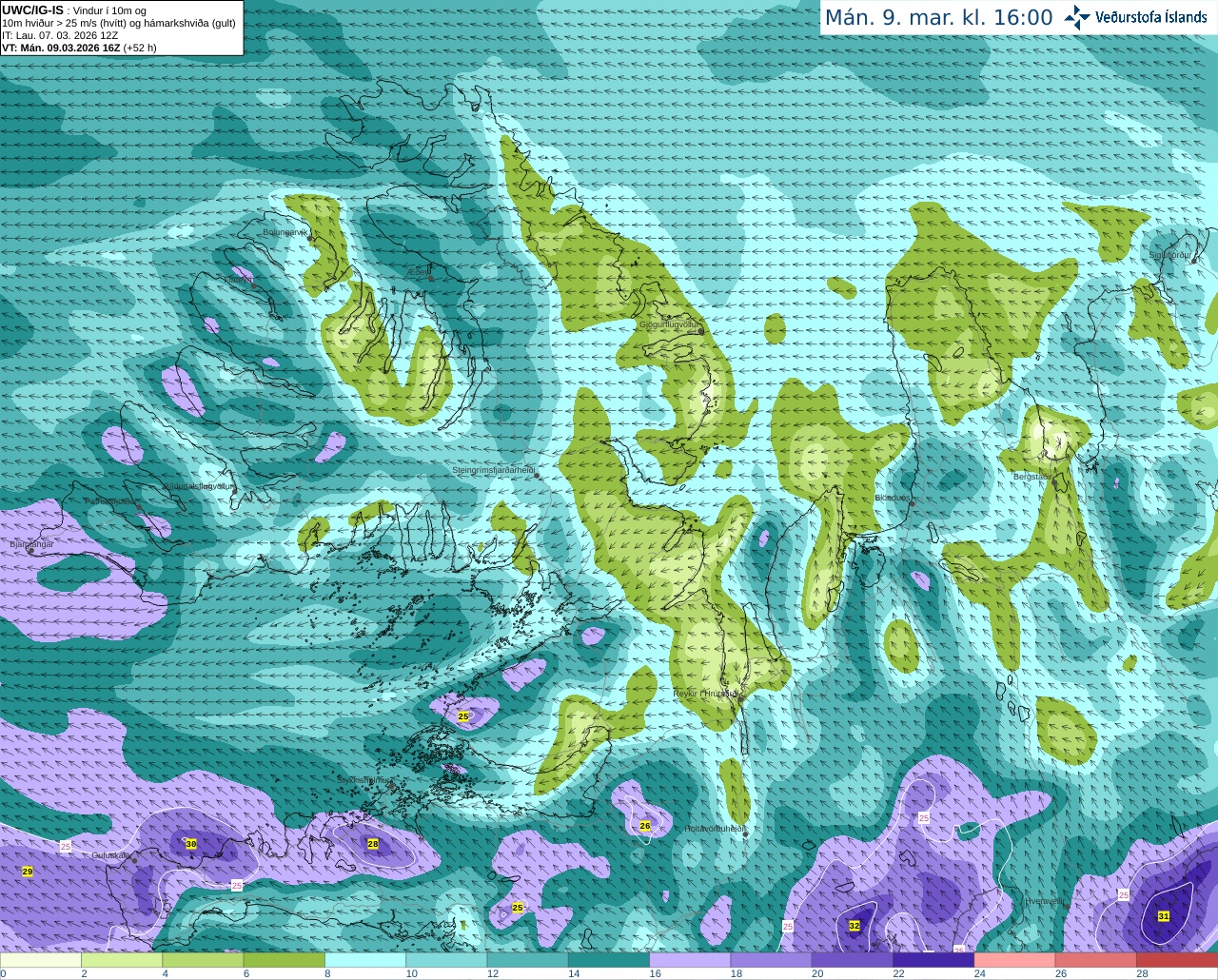Click the yellow 26 gust marker
Screen dimensions: 1218x980
pyautogui.click(x=645, y=826)
